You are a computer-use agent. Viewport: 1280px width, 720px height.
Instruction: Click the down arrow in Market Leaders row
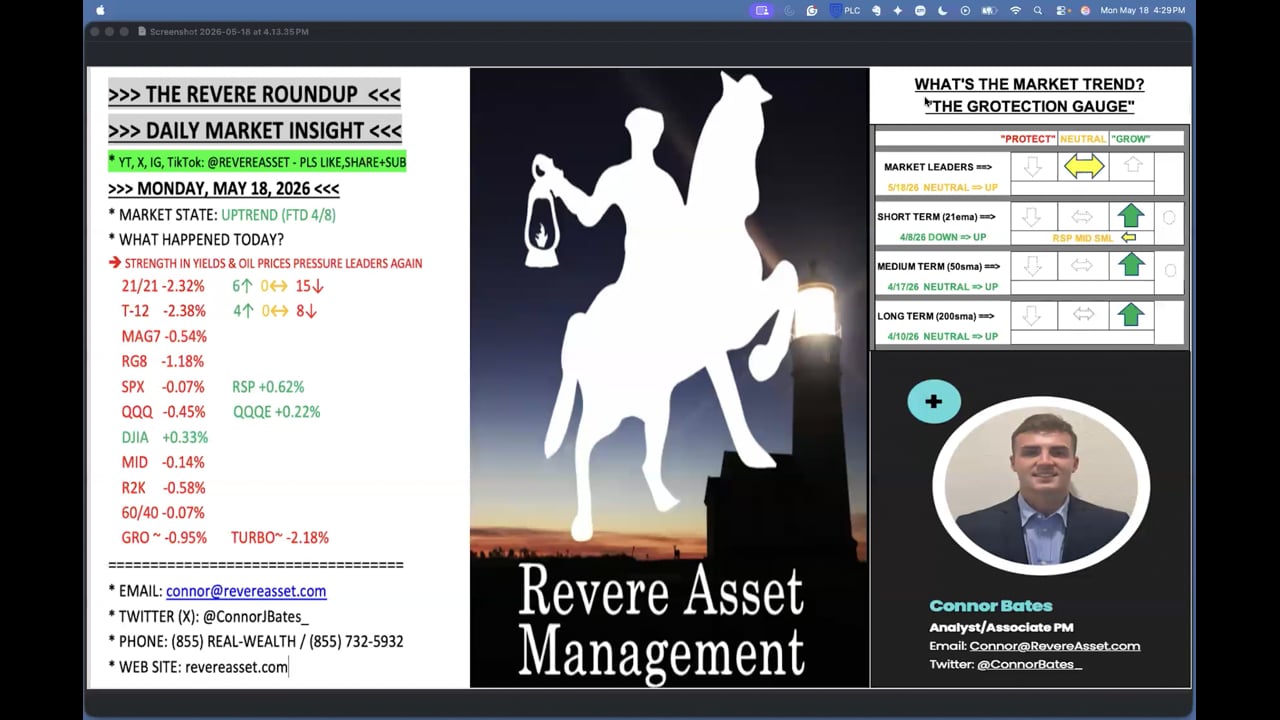coord(1033,167)
